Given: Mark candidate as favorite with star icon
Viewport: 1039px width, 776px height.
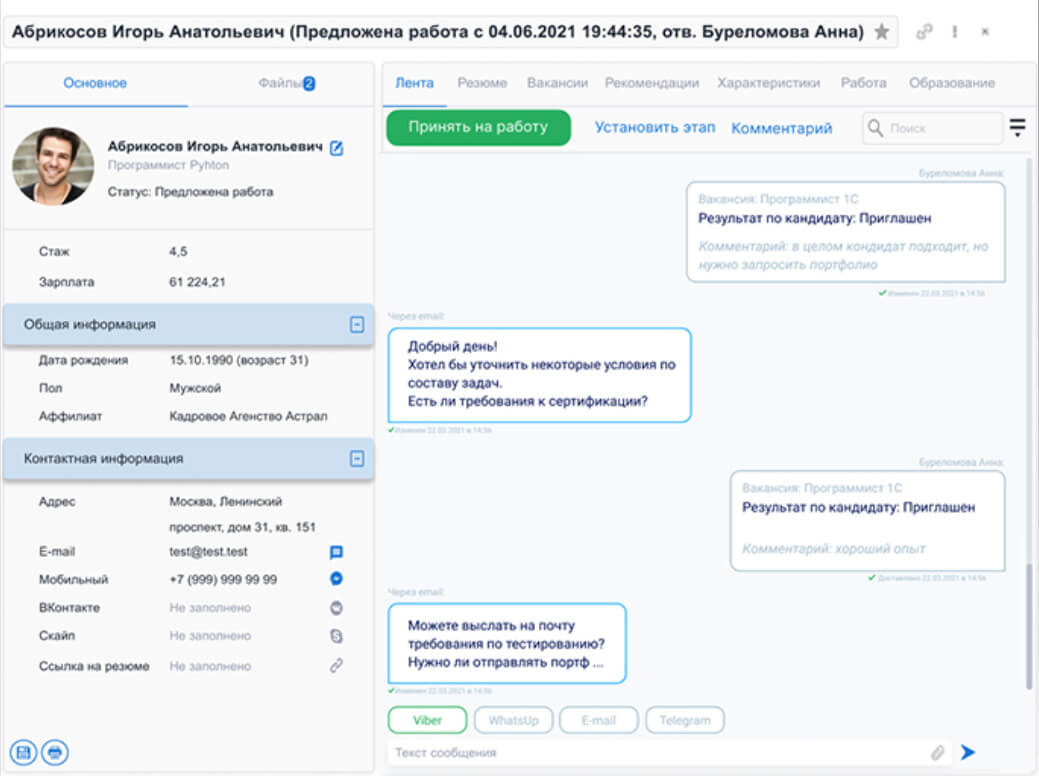Looking at the screenshot, I should tap(881, 31).
